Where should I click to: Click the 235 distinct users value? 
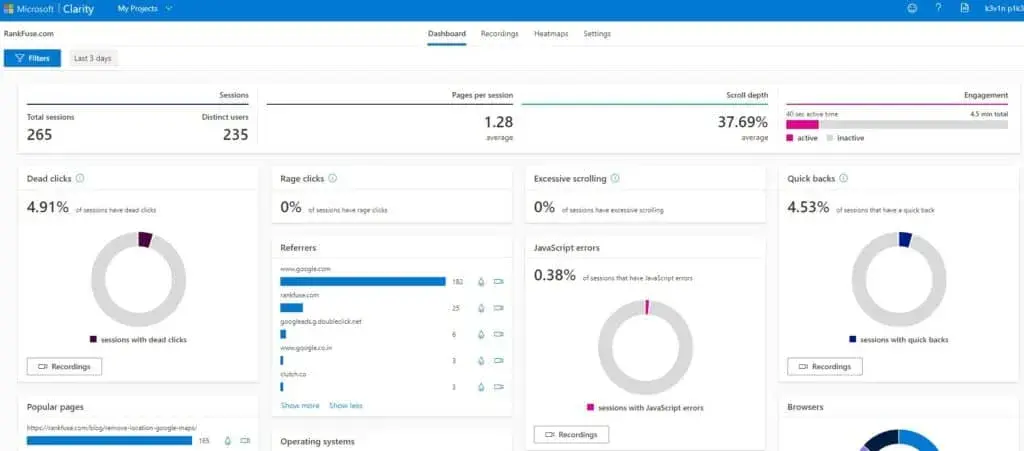236,134
